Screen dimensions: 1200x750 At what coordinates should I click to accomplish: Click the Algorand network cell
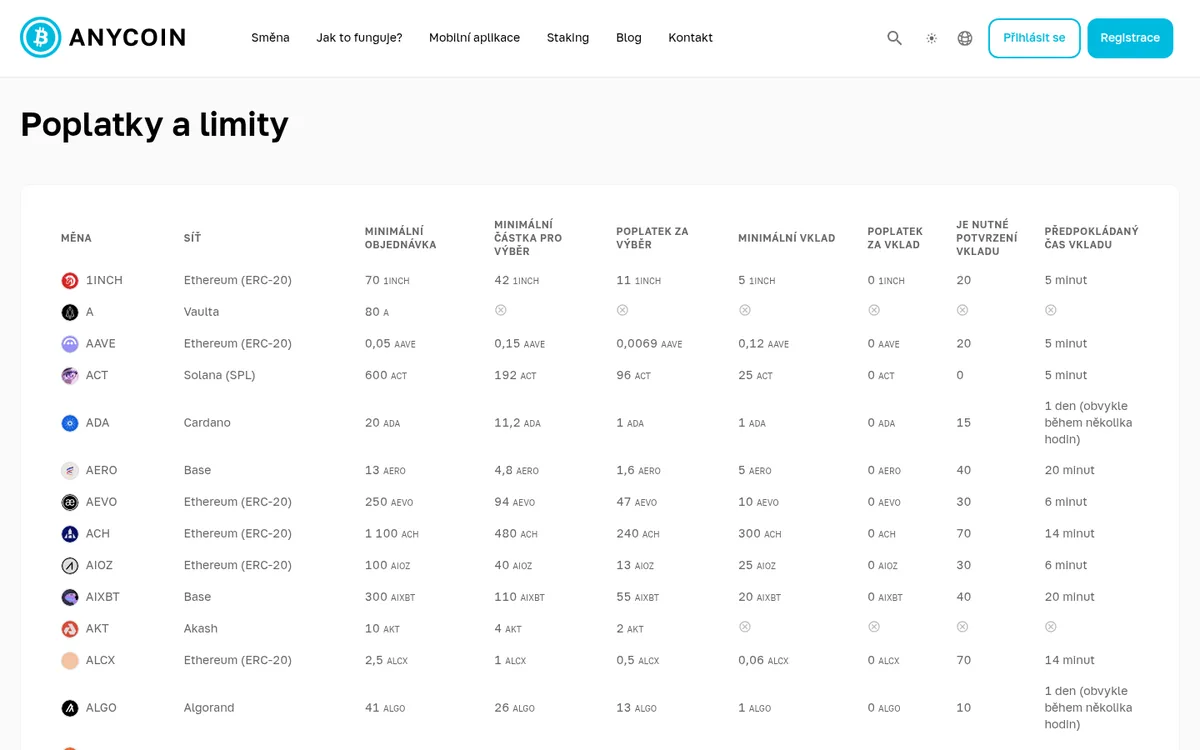(209, 708)
